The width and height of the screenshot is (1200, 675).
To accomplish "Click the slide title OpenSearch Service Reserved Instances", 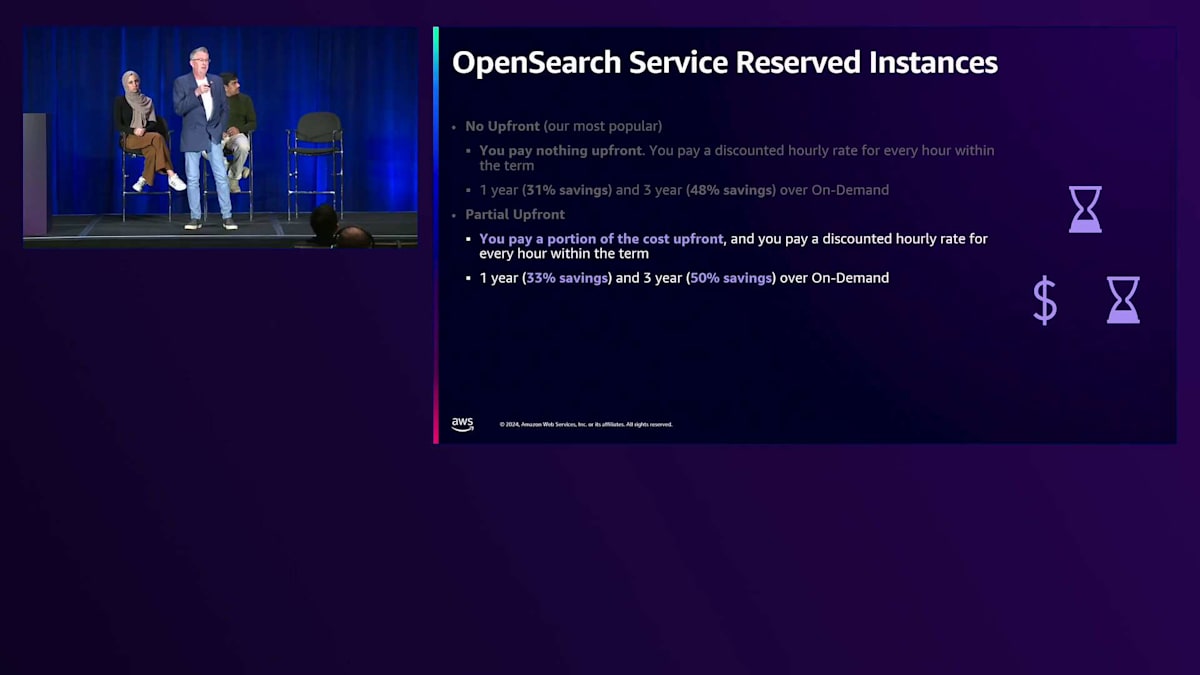I will 725,62.
